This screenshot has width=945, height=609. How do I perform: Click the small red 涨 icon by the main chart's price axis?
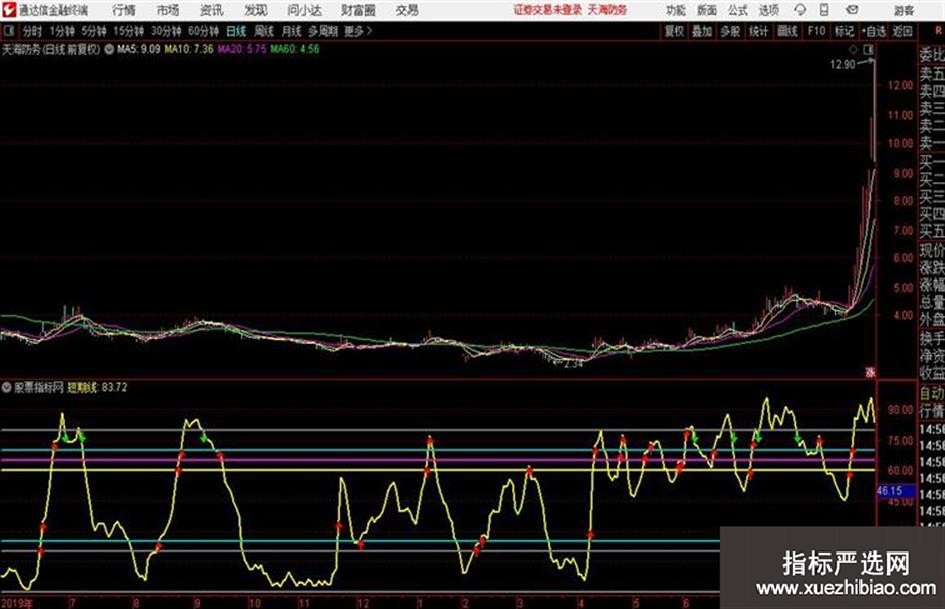tap(870, 373)
